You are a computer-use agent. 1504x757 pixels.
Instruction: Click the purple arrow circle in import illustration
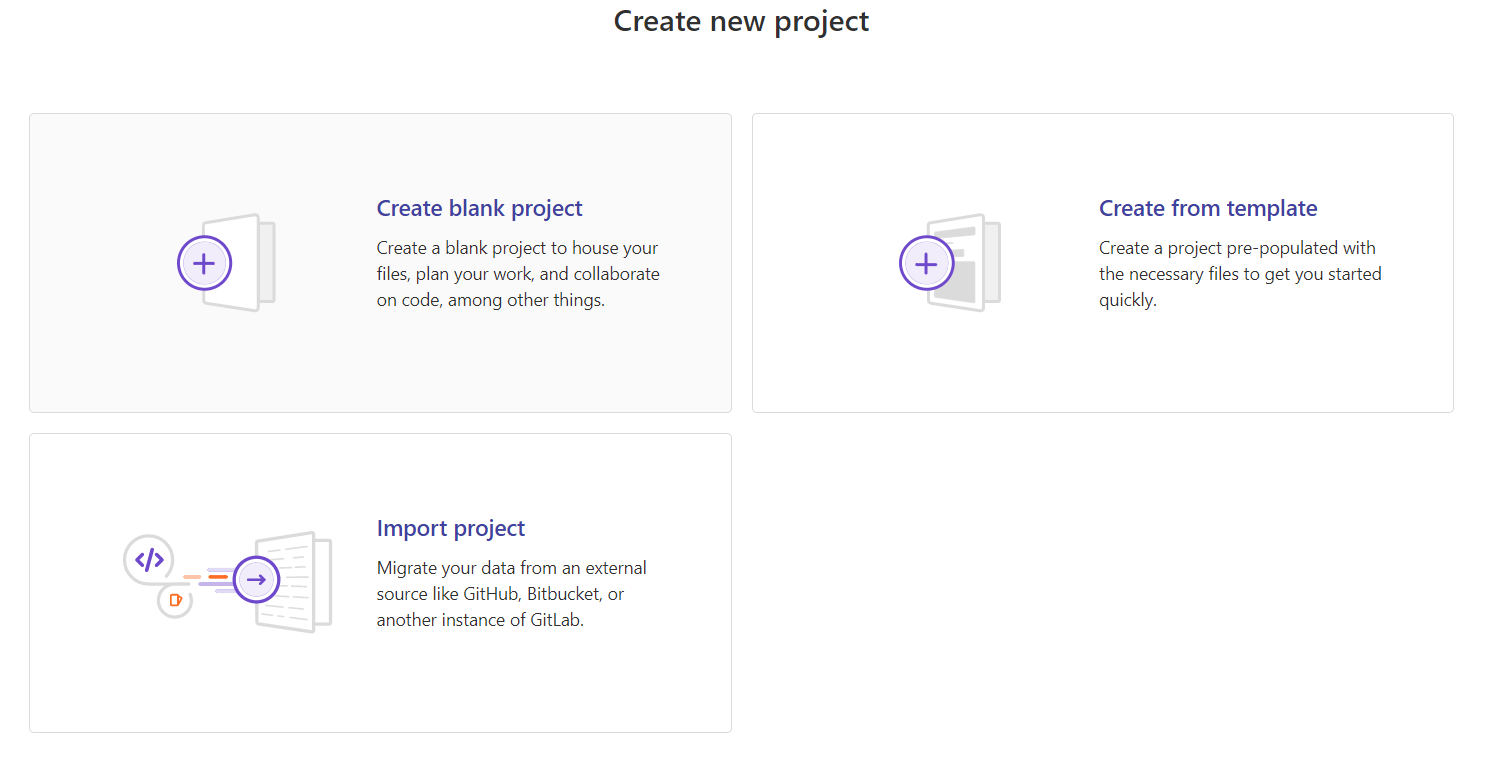[x=256, y=579]
